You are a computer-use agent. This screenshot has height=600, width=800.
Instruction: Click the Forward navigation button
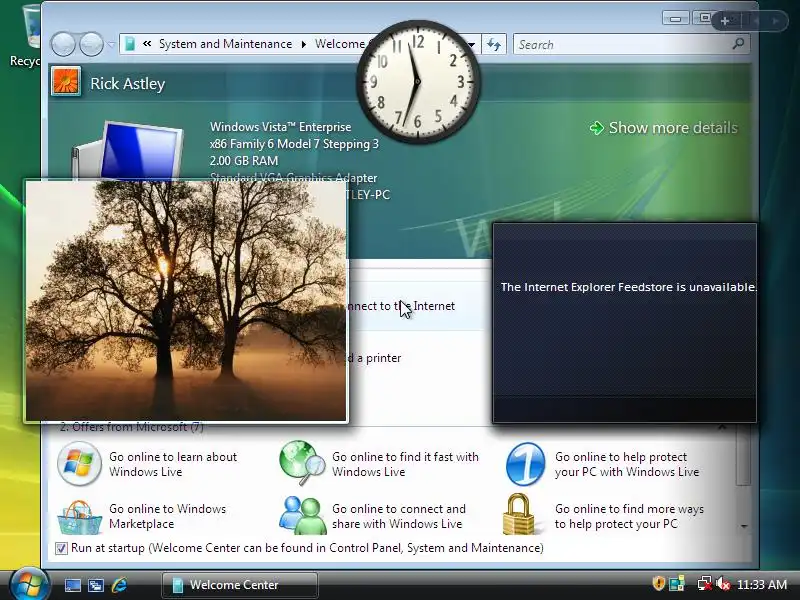pos(91,44)
